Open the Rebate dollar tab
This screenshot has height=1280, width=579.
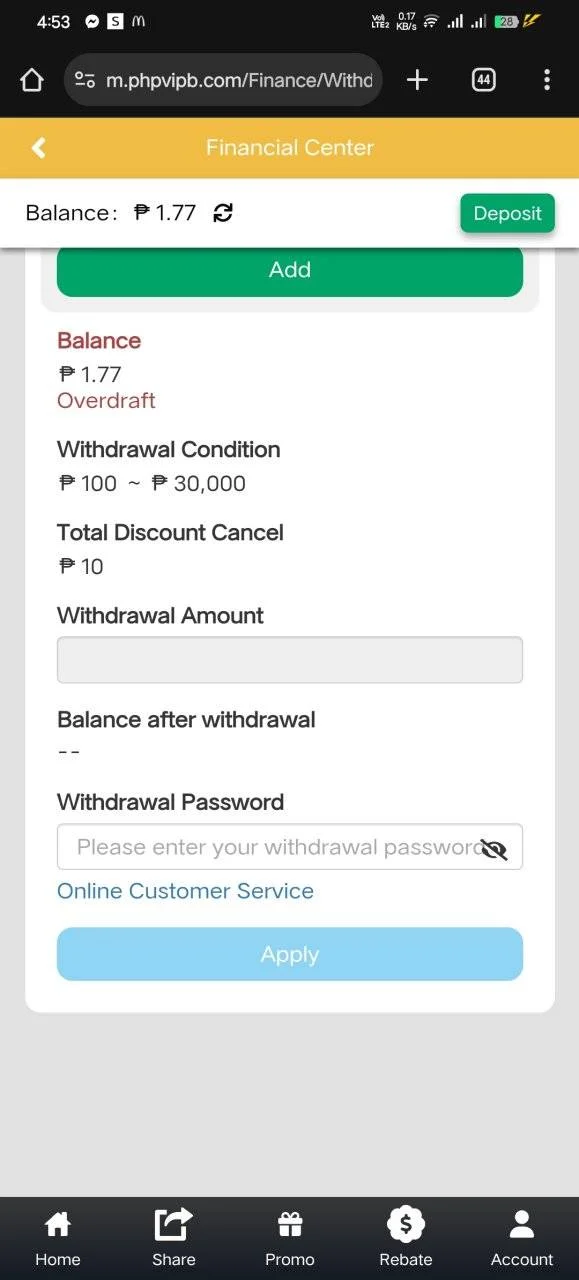(406, 1238)
